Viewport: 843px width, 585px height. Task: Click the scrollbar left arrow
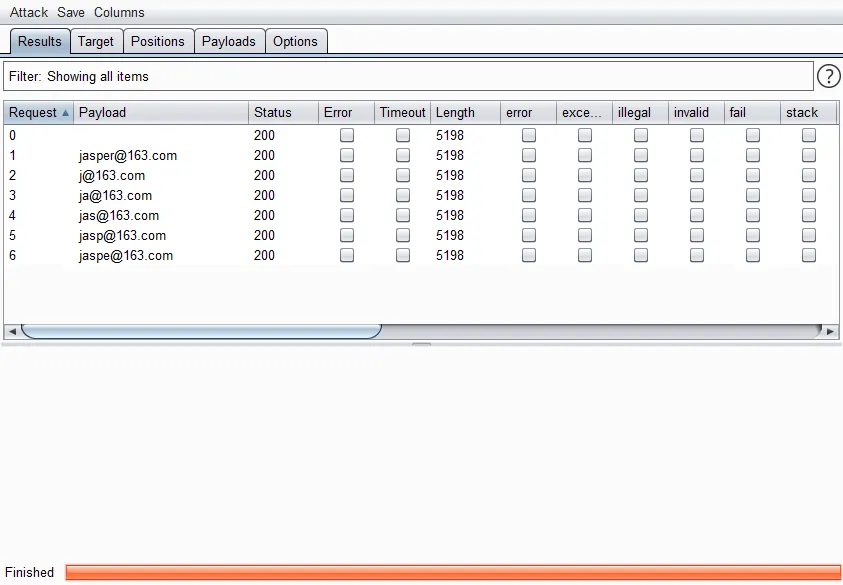click(12, 332)
